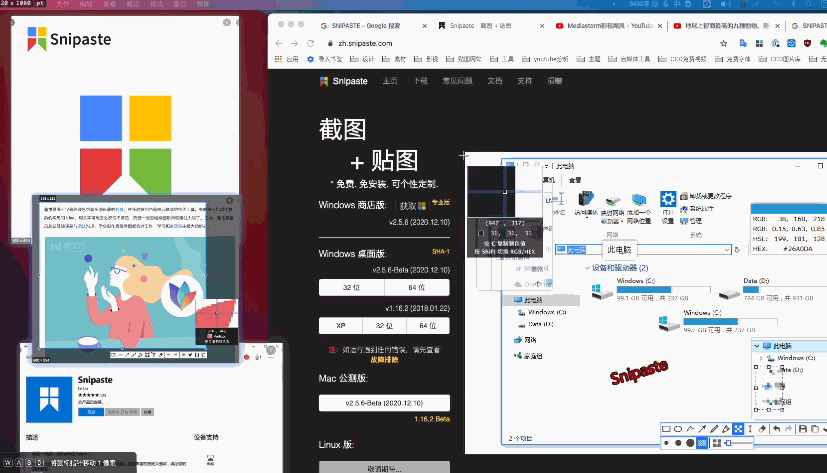
Task: Select arrow tool in demo screenshot toolbar
Action: 702,429
